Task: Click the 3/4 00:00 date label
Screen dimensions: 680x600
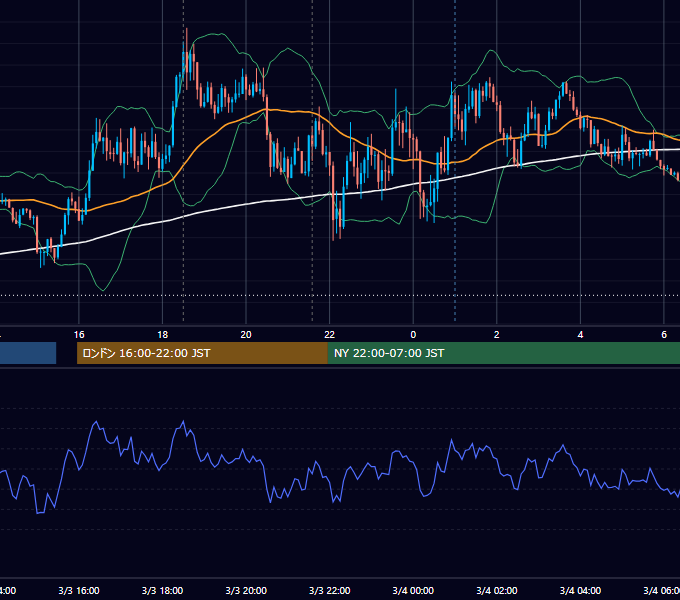Action: (x=413, y=590)
